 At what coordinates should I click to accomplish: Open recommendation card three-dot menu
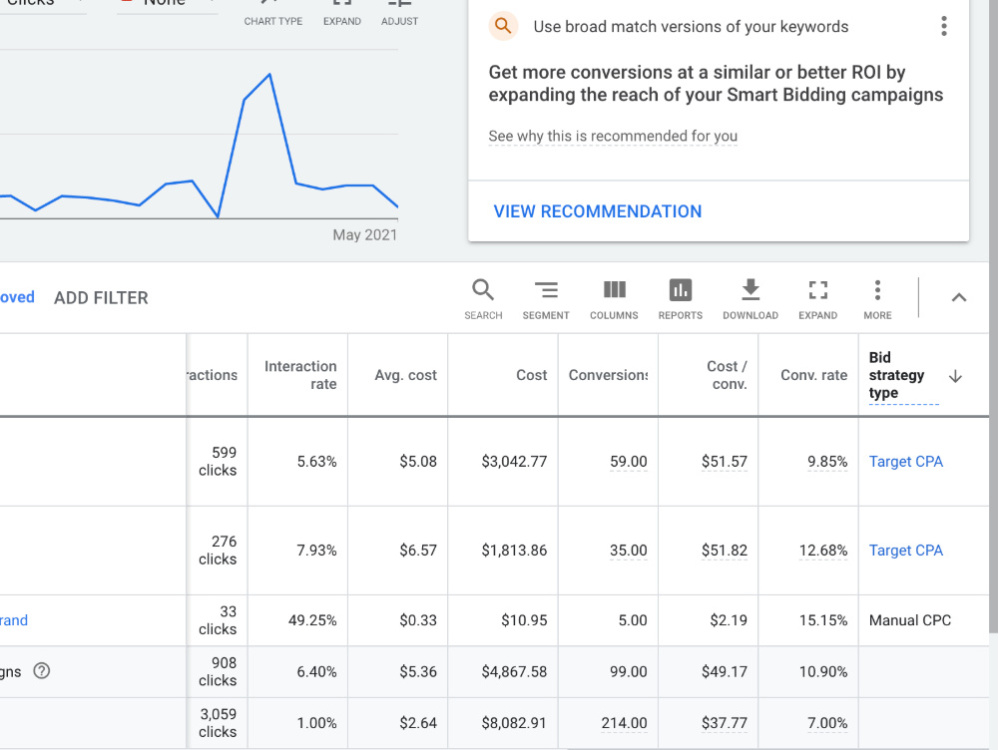click(944, 26)
